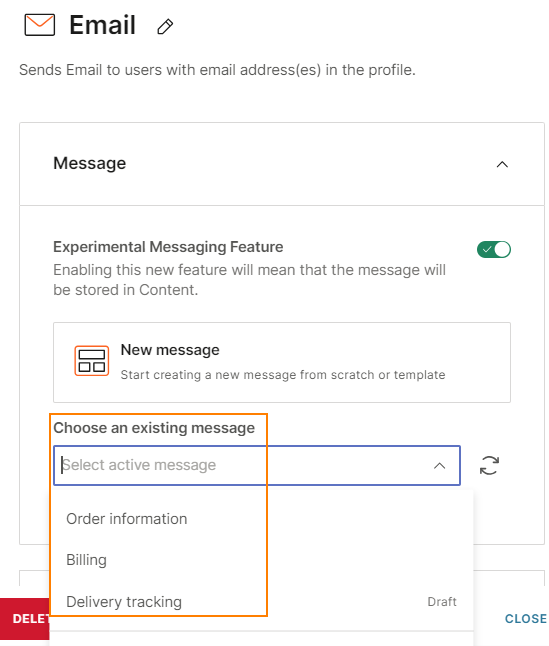Click the Draft status label
549x646 pixels.
click(x=442, y=602)
